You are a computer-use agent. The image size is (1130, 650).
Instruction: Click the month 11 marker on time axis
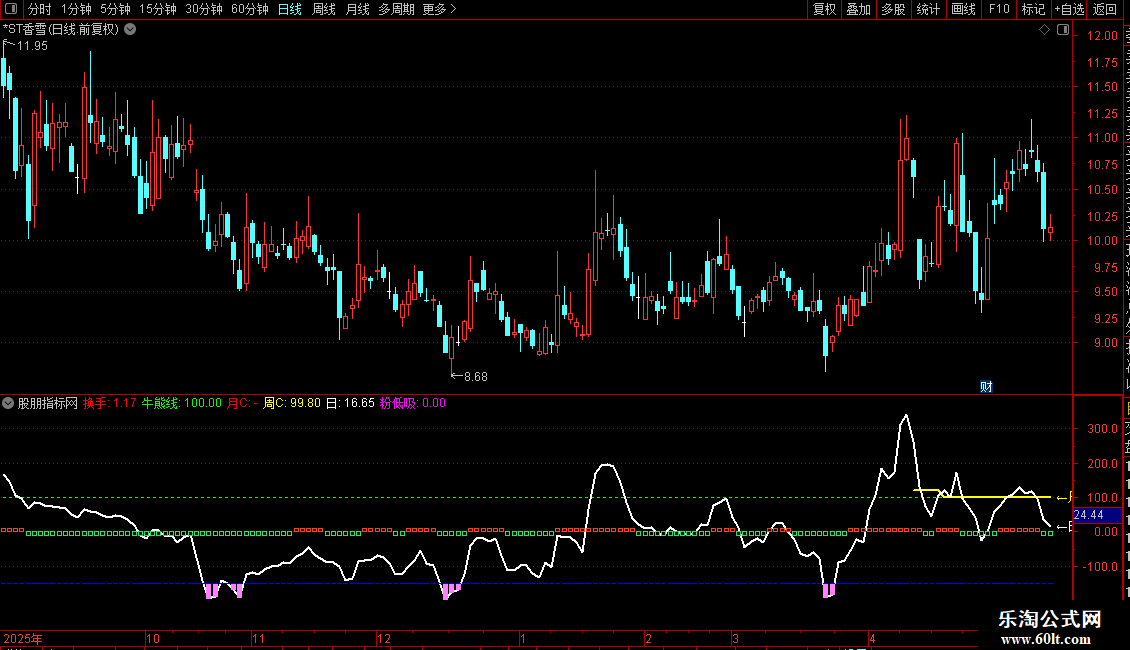259,639
